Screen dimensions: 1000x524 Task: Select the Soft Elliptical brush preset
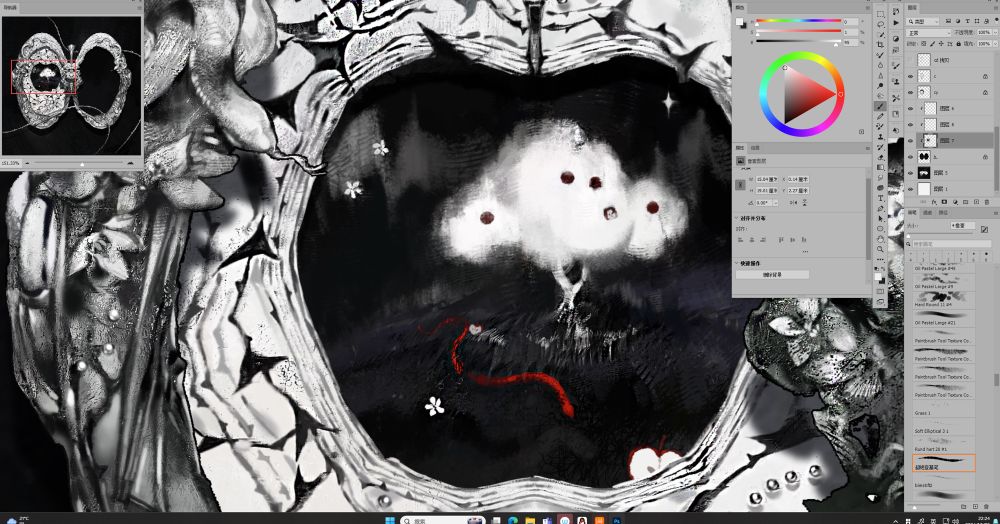point(942,426)
